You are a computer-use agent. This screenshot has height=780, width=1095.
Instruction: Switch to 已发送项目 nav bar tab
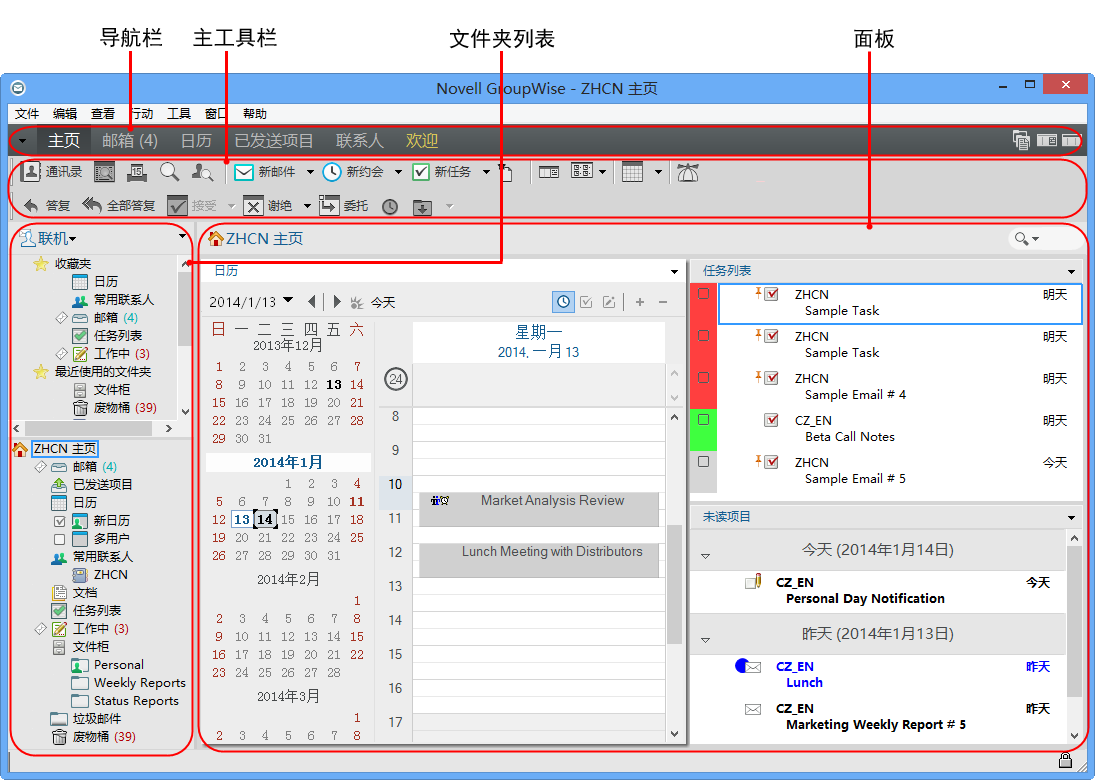pyautogui.click(x=274, y=140)
